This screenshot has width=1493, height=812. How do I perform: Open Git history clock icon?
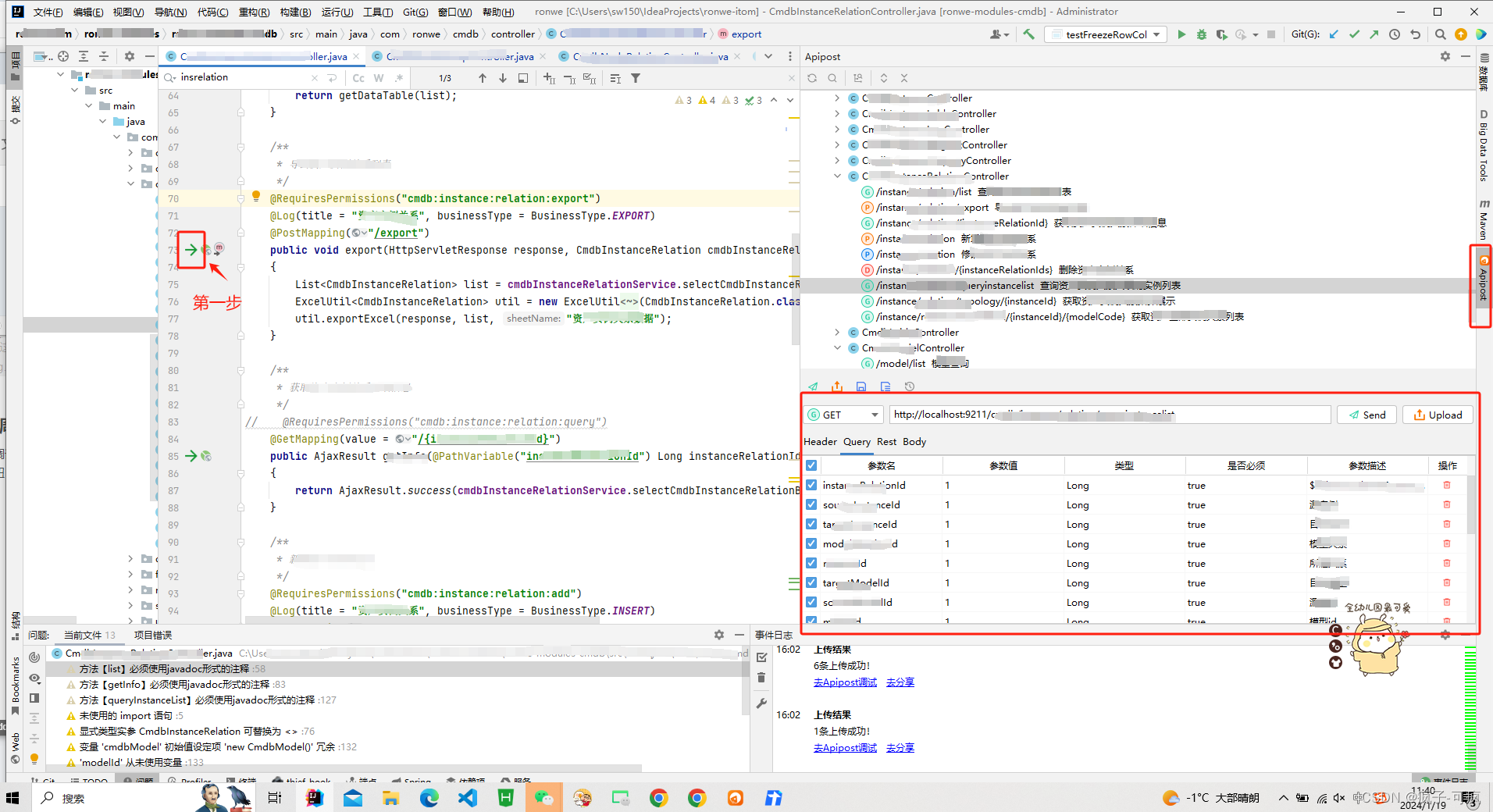coord(1395,34)
